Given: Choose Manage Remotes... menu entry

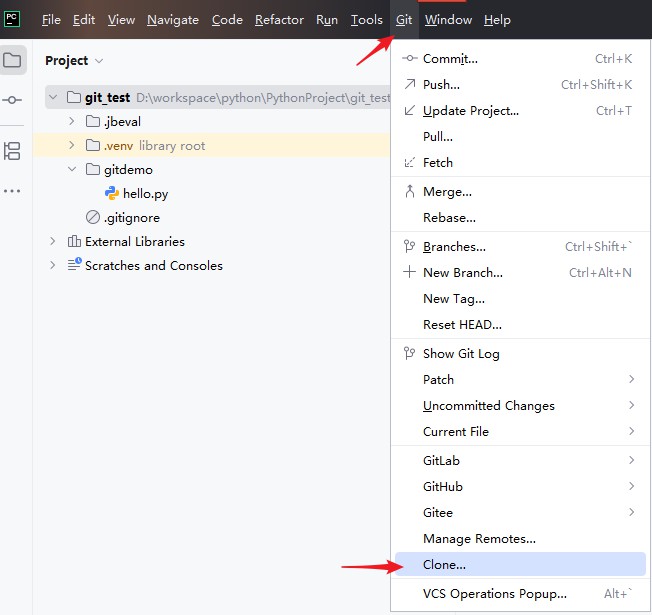Looking at the screenshot, I should click(520, 538).
